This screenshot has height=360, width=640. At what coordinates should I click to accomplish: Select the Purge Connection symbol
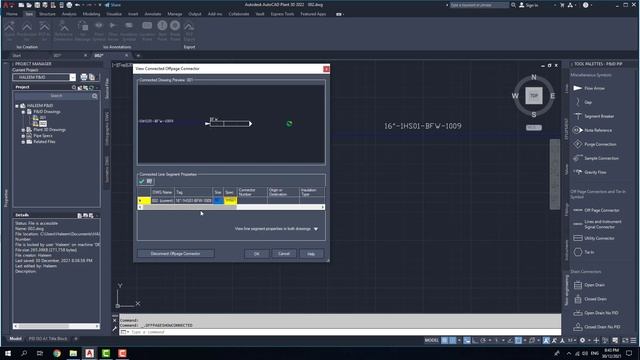[x=594, y=144]
